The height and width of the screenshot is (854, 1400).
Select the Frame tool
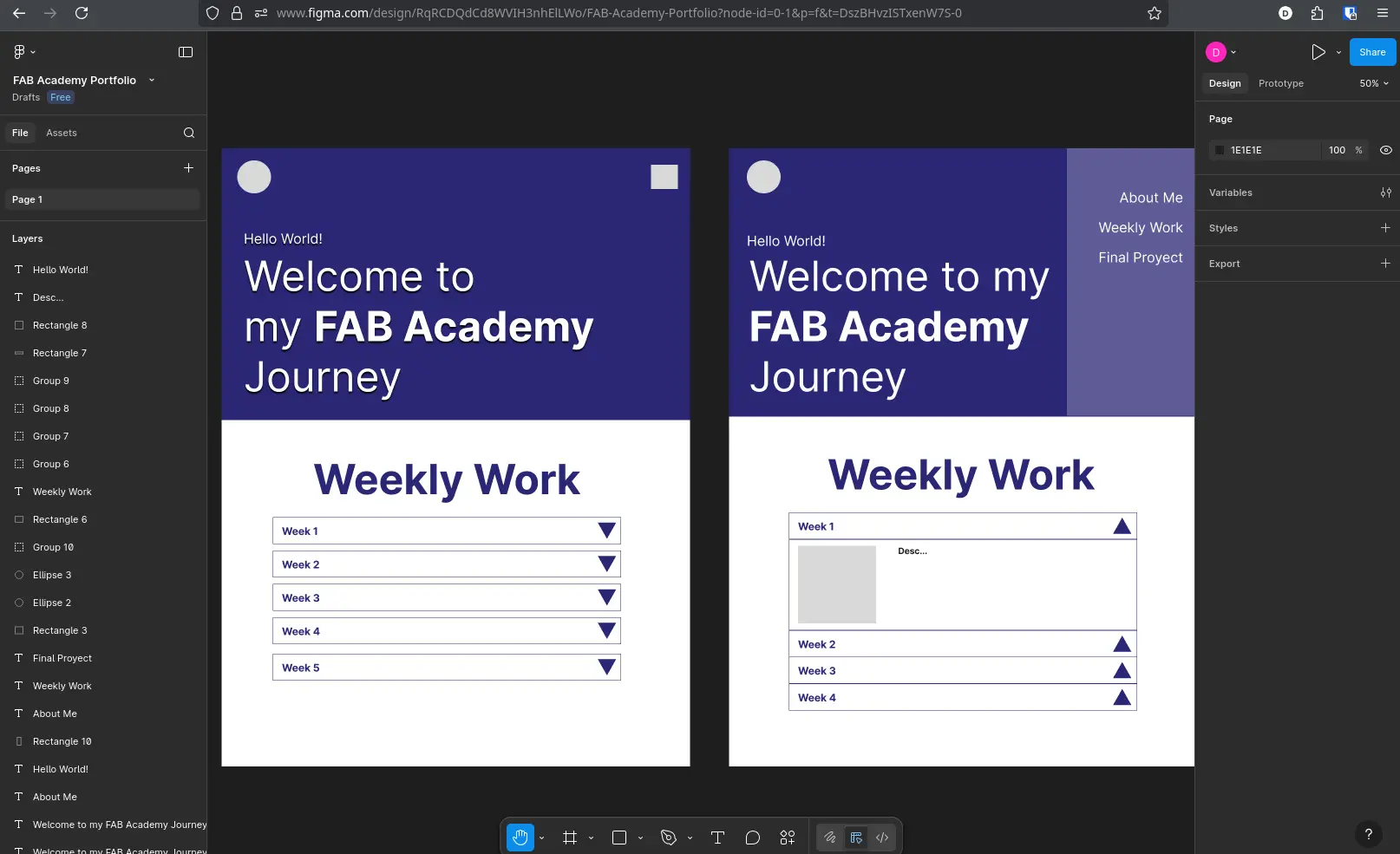570,838
